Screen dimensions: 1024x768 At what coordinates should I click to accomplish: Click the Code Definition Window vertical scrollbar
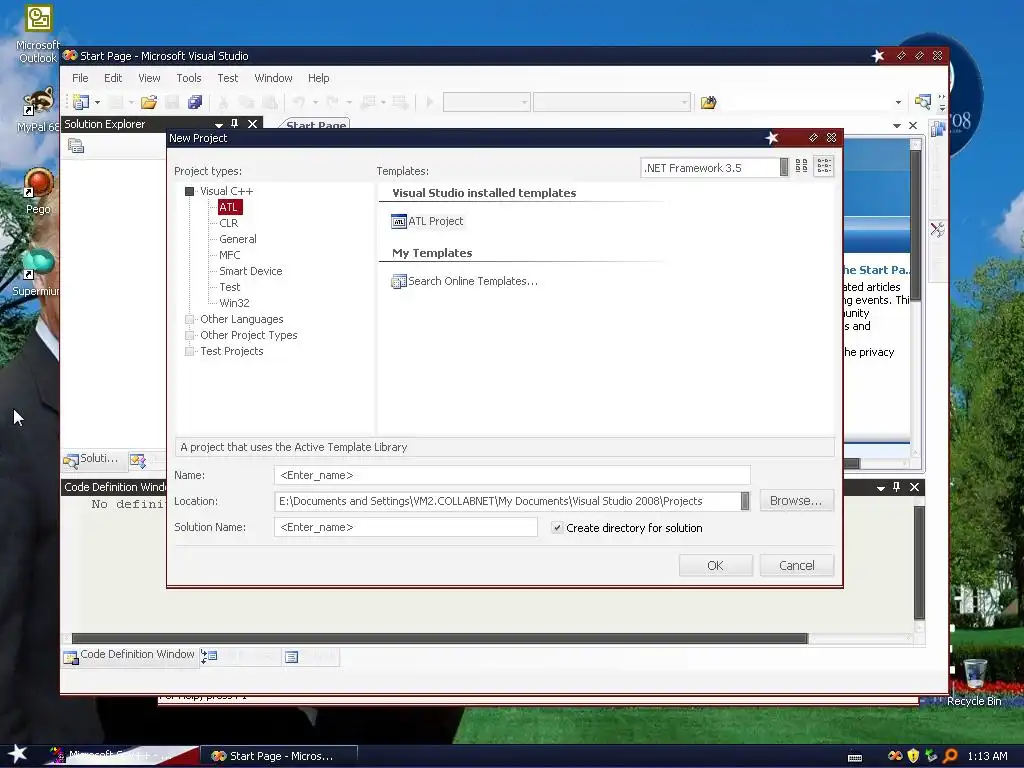[919, 563]
